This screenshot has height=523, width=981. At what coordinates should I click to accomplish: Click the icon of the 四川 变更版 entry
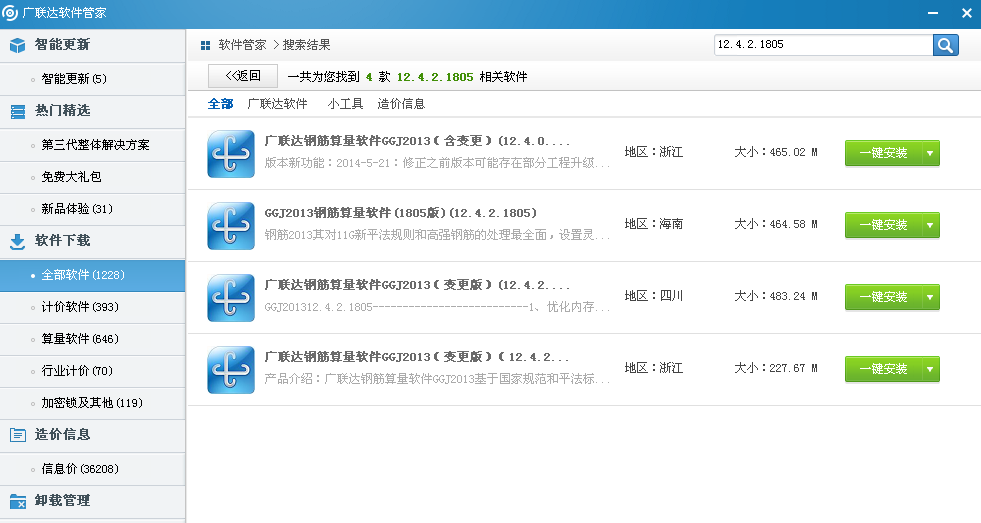click(231, 298)
